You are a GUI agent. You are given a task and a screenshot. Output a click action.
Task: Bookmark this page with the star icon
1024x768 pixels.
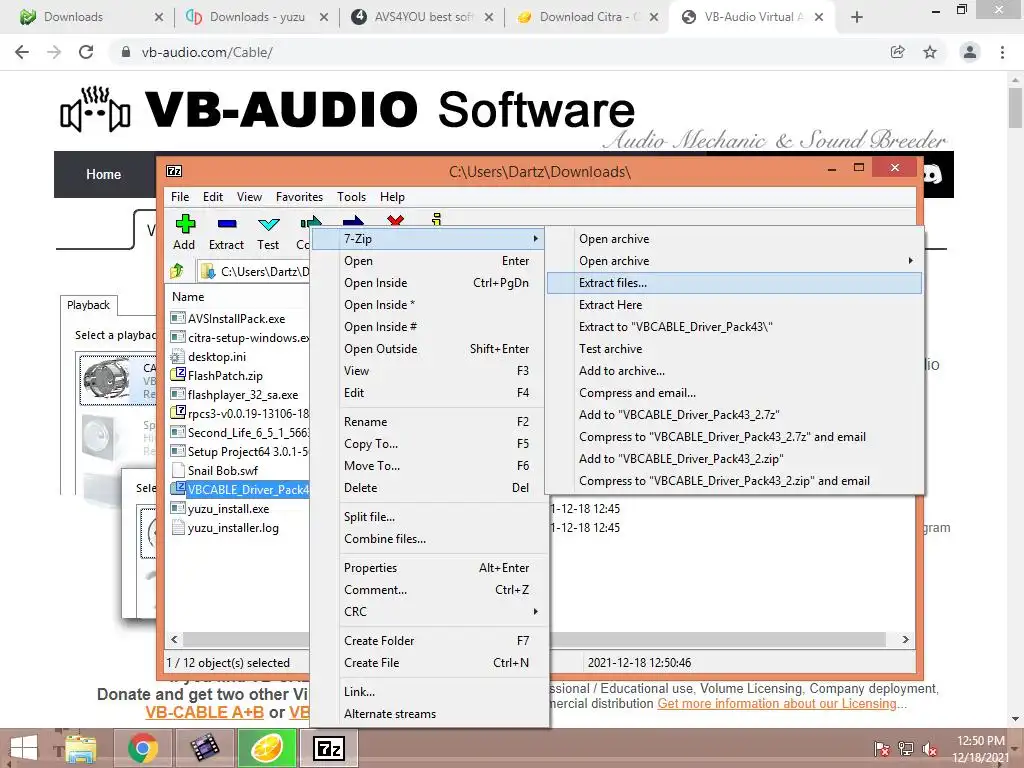click(930, 52)
